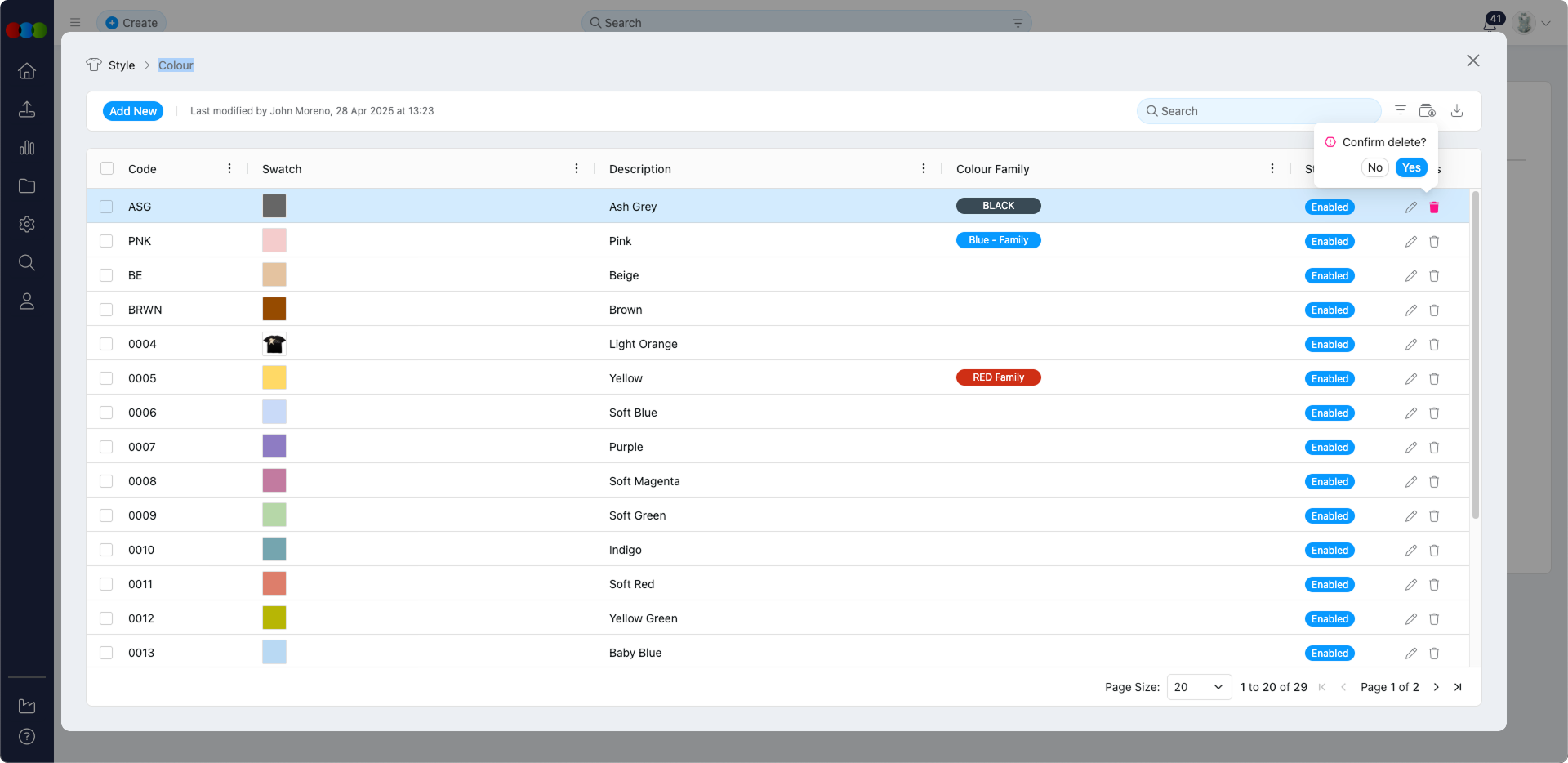1568x763 pixels.
Task: Click the Add New button
Action: [x=133, y=111]
